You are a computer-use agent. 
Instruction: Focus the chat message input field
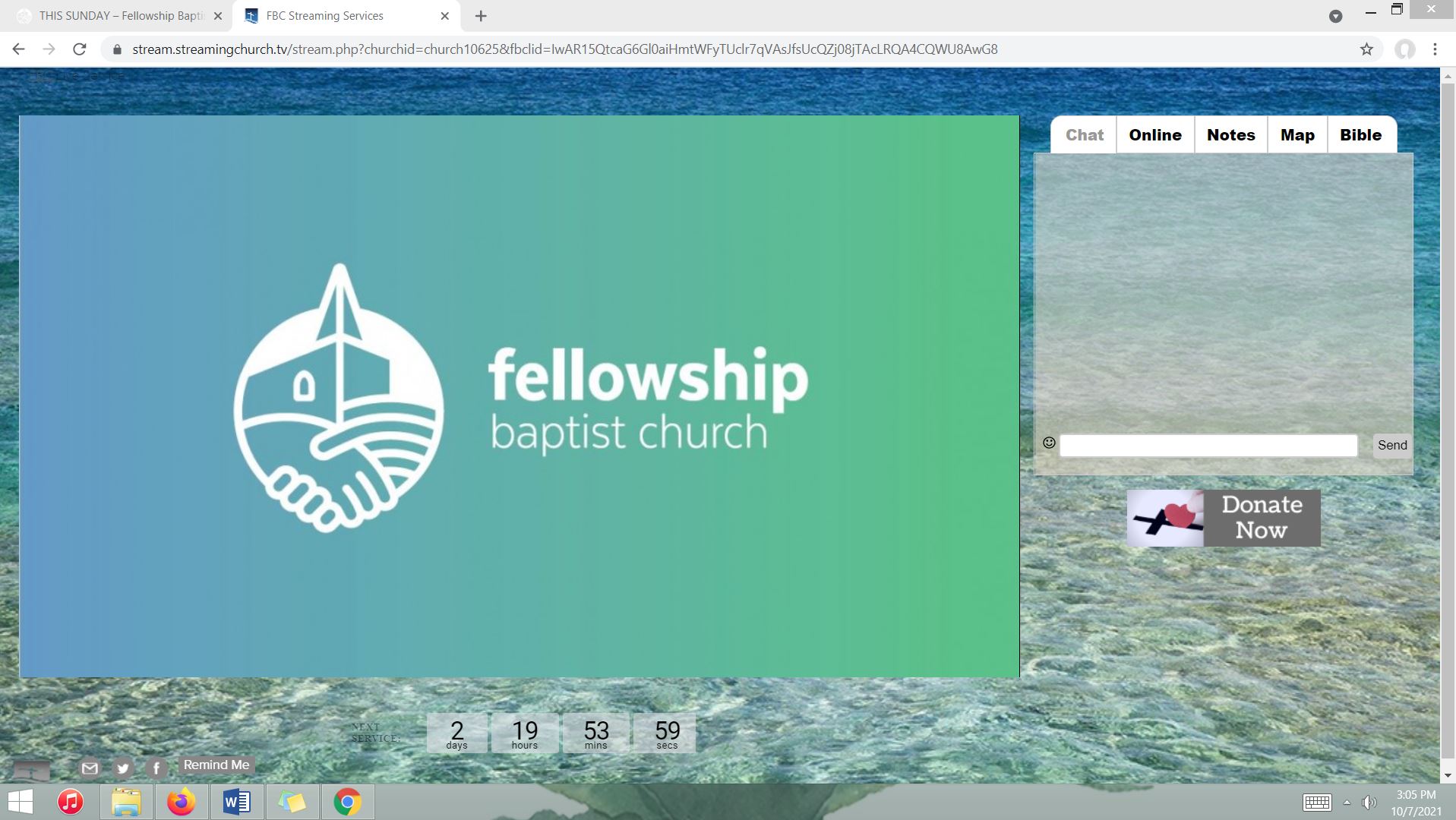pyautogui.click(x=1208, y=446)
